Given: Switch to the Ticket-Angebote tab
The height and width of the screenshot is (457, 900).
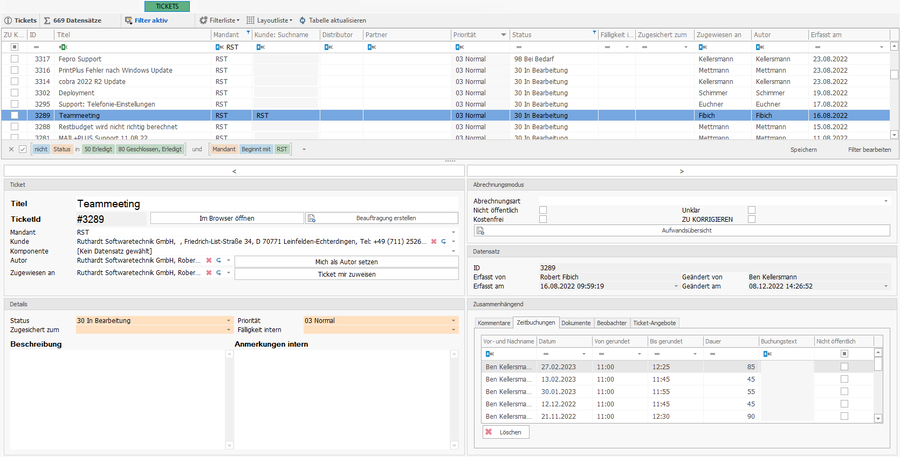Looking at the screenshot, I should (x=654, y=323).
